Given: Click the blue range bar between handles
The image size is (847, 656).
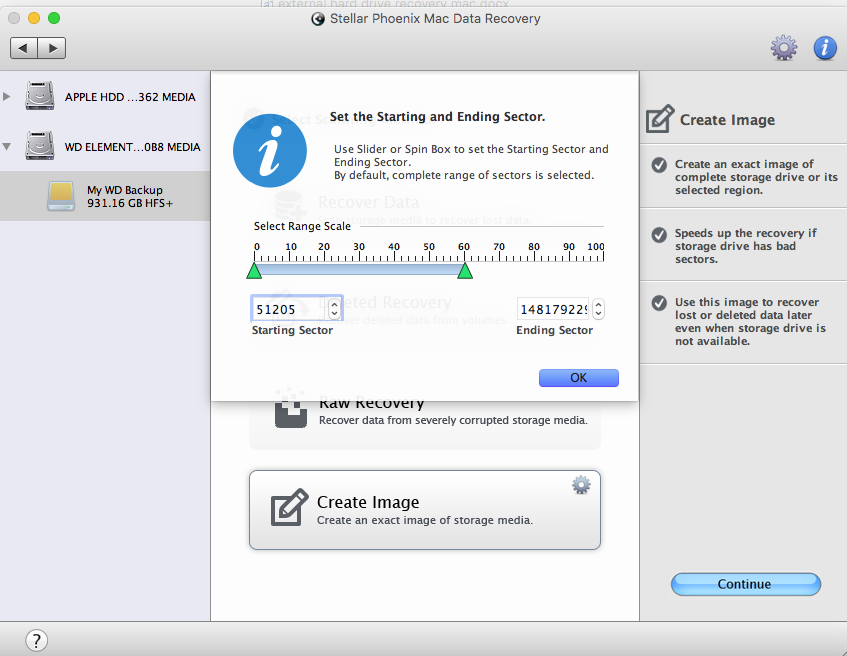Looking at the screenshot, I should (x=359, y=269).
